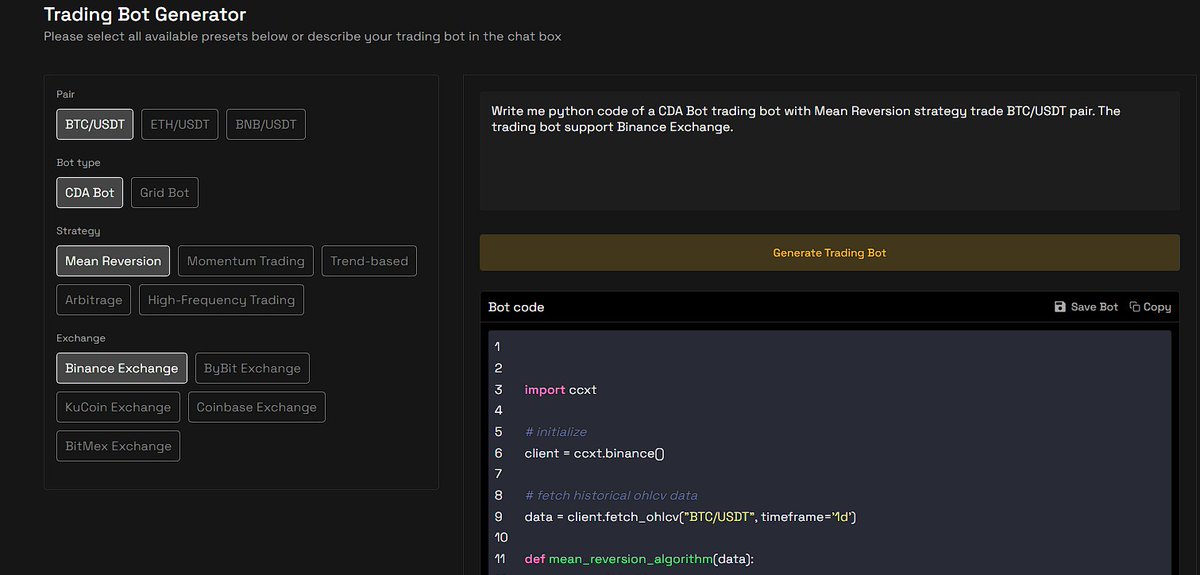This screenshot has height=575, width=1200.
Task: Select the Arbitrage strategy
Action: point(94,299)
